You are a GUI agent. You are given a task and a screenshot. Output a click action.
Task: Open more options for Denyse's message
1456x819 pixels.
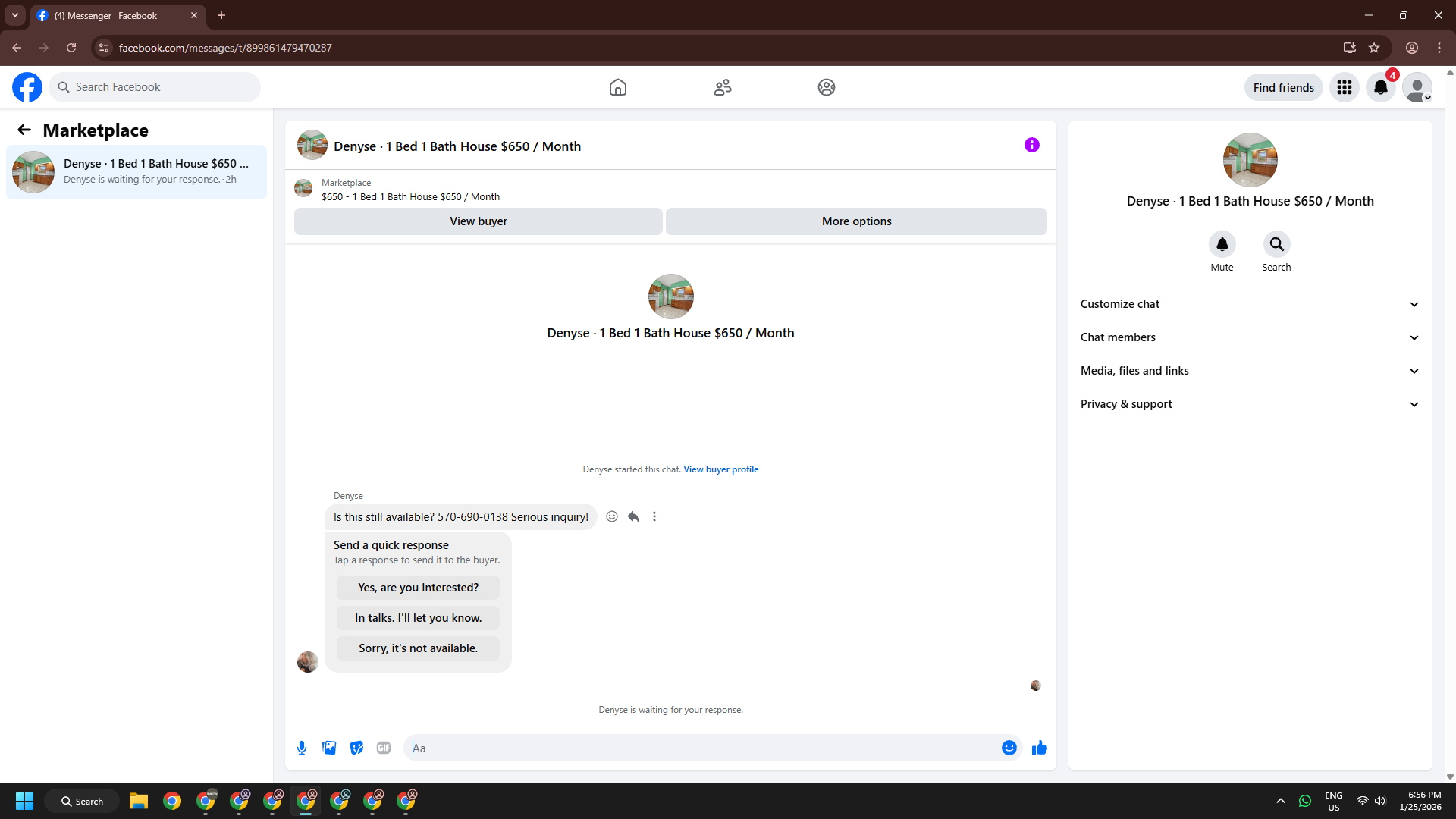654,516
